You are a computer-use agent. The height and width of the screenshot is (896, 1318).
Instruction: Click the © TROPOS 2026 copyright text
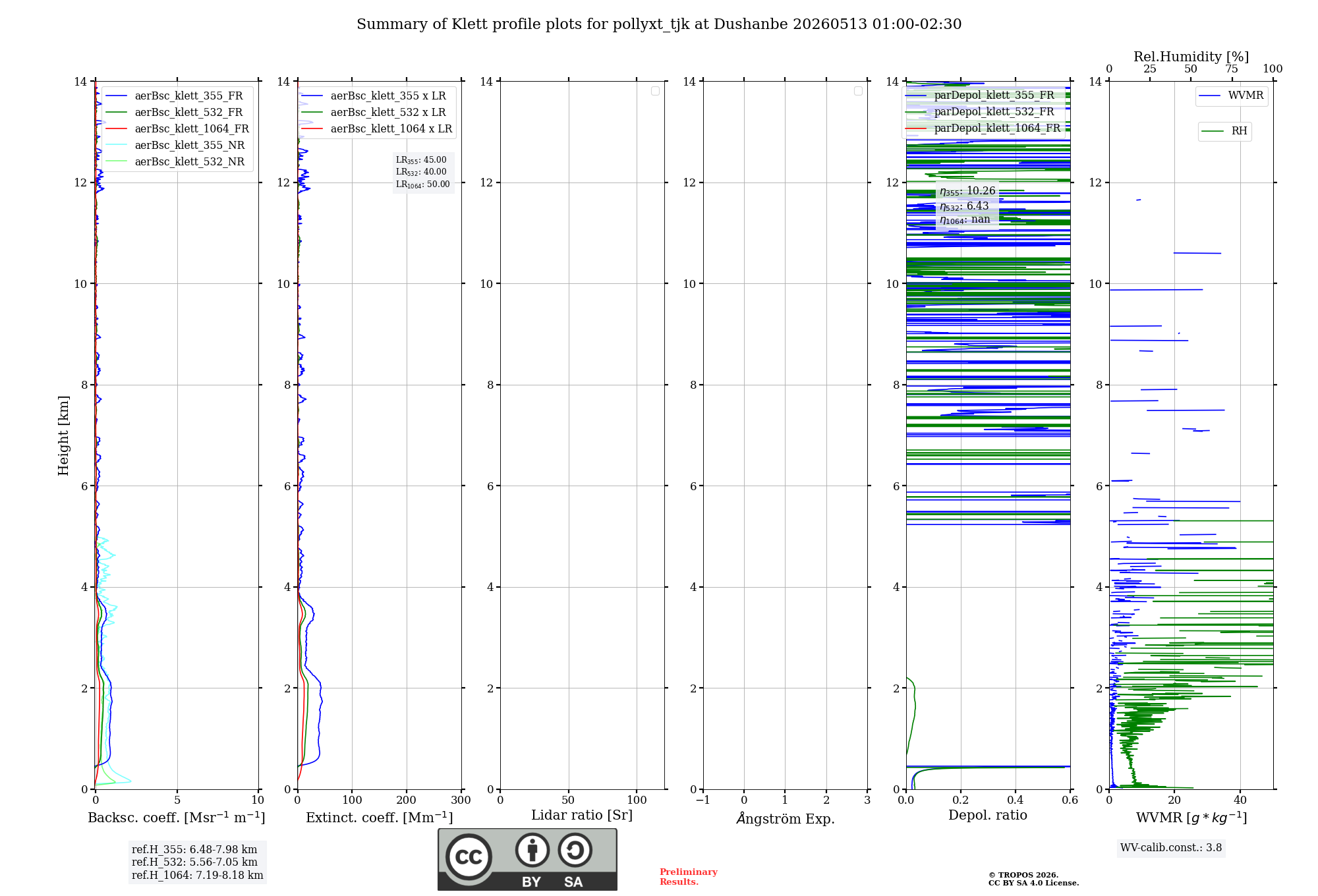1023,876
